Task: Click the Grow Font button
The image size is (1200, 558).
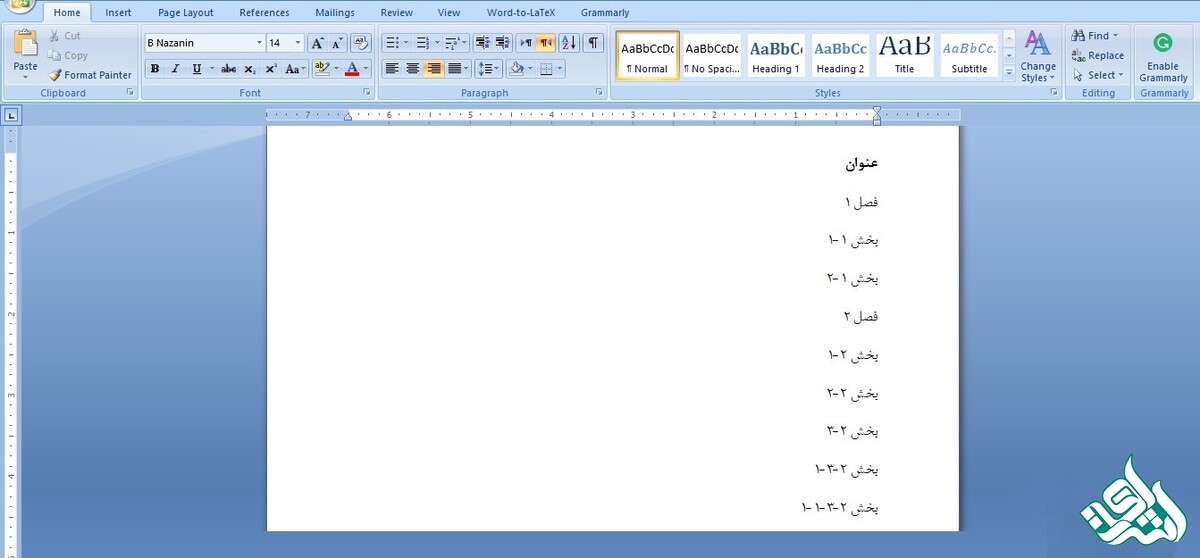Action: [317, 43]
